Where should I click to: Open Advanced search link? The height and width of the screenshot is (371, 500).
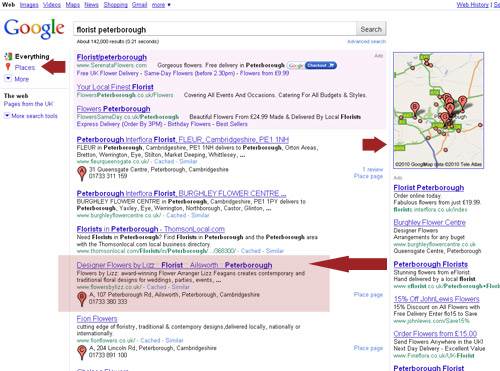[x=366, y=42]
